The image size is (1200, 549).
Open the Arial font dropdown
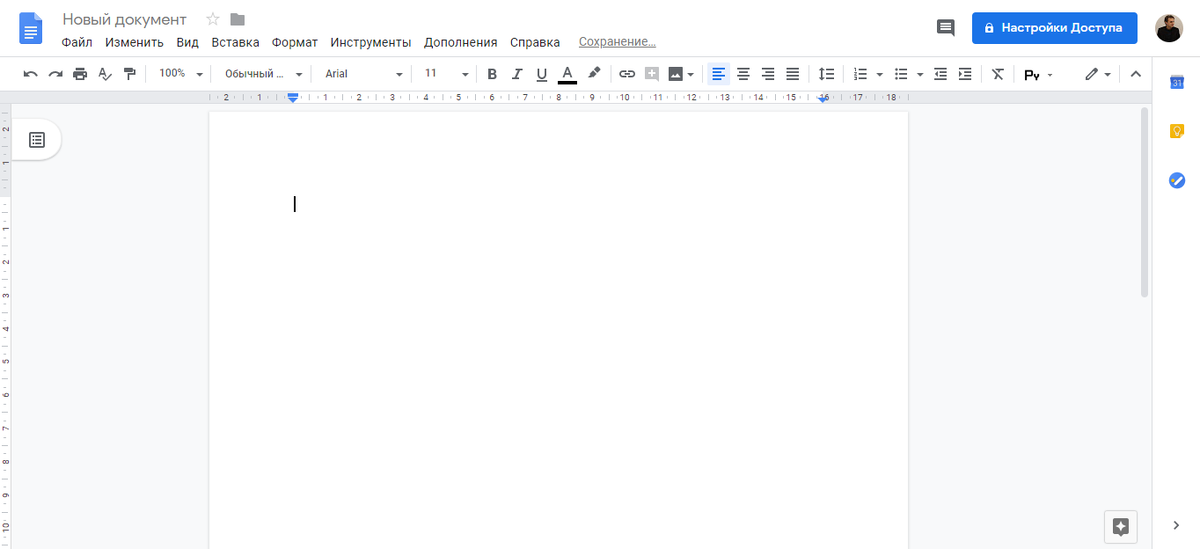click(x=363, y=74)
